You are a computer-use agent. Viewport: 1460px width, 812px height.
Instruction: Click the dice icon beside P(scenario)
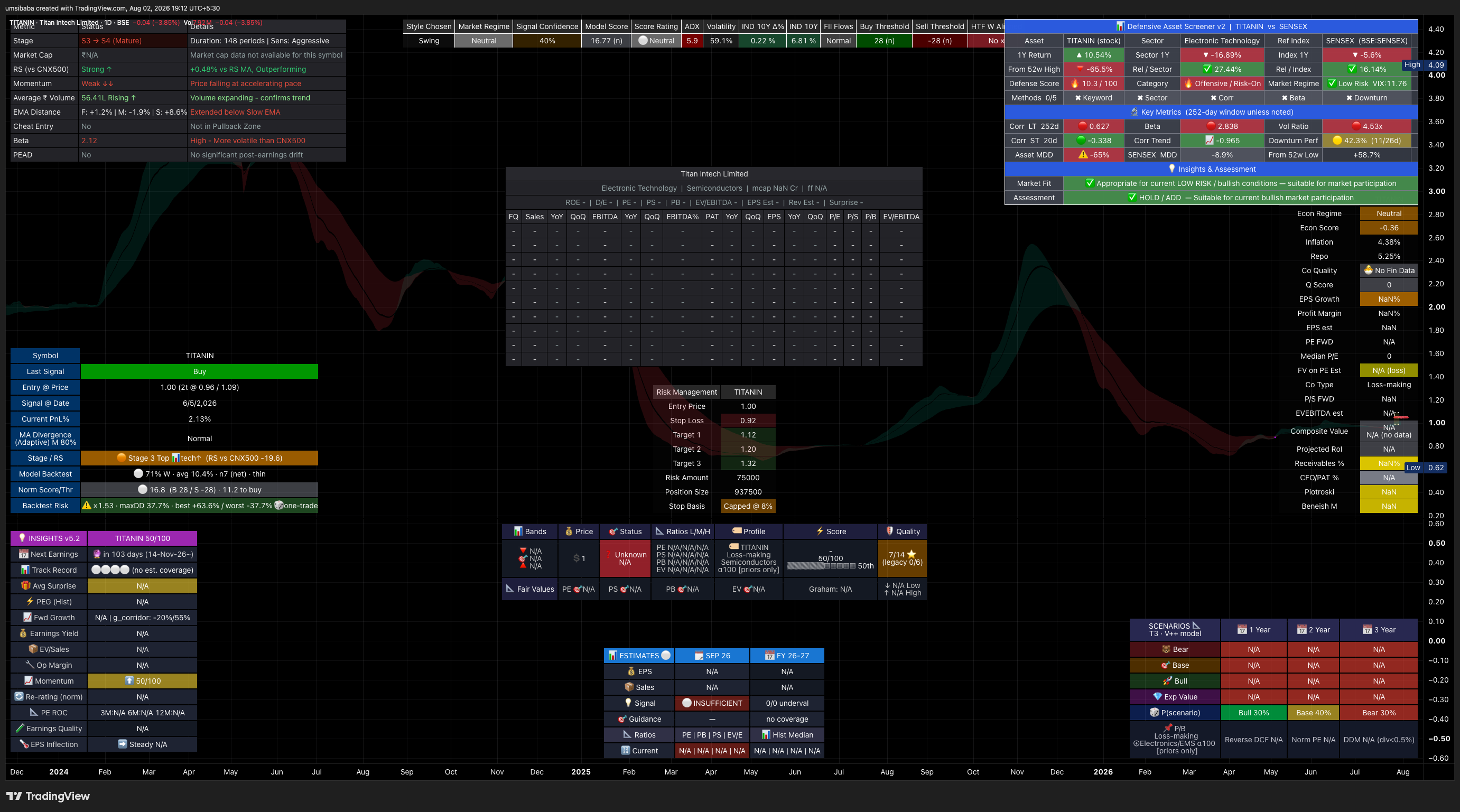[x=1155, y=713]
